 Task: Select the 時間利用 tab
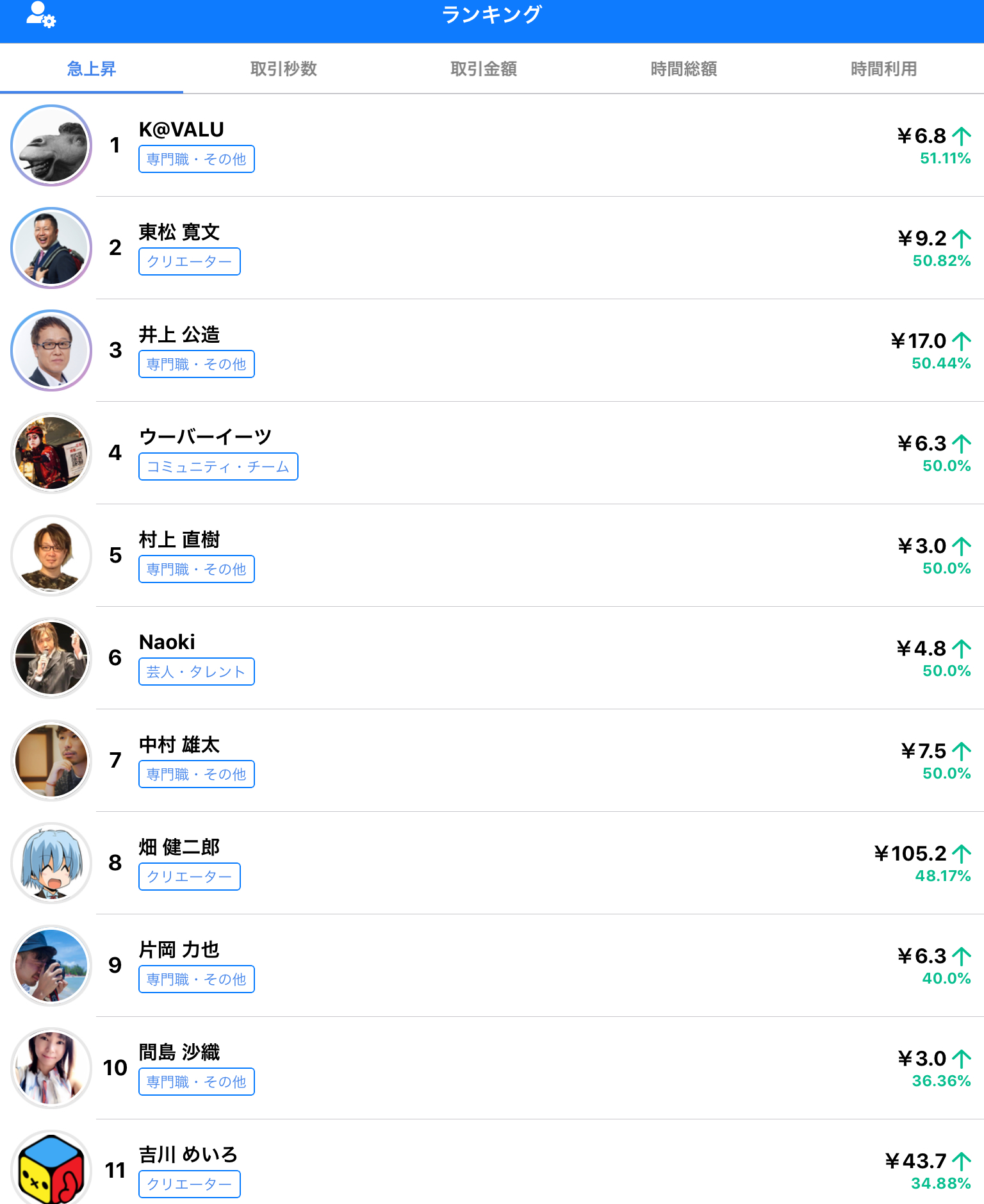pyautogui.click(x=883, y=69)
